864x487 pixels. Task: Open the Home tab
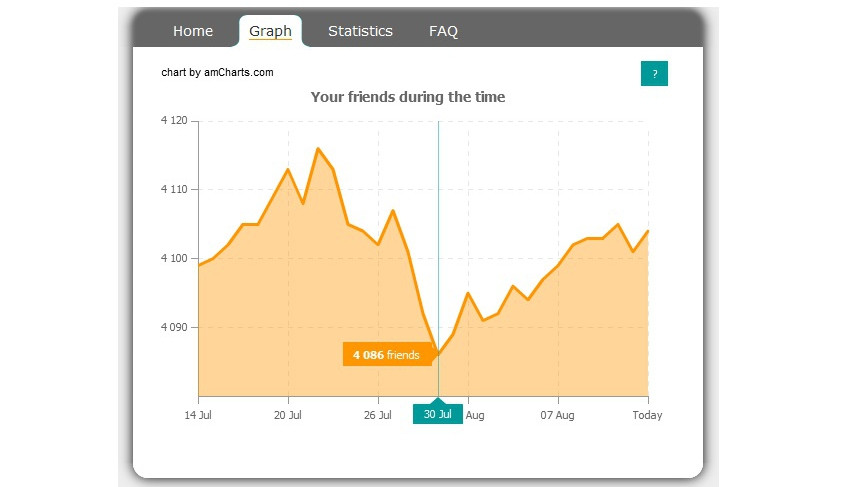tap(193, 31)
